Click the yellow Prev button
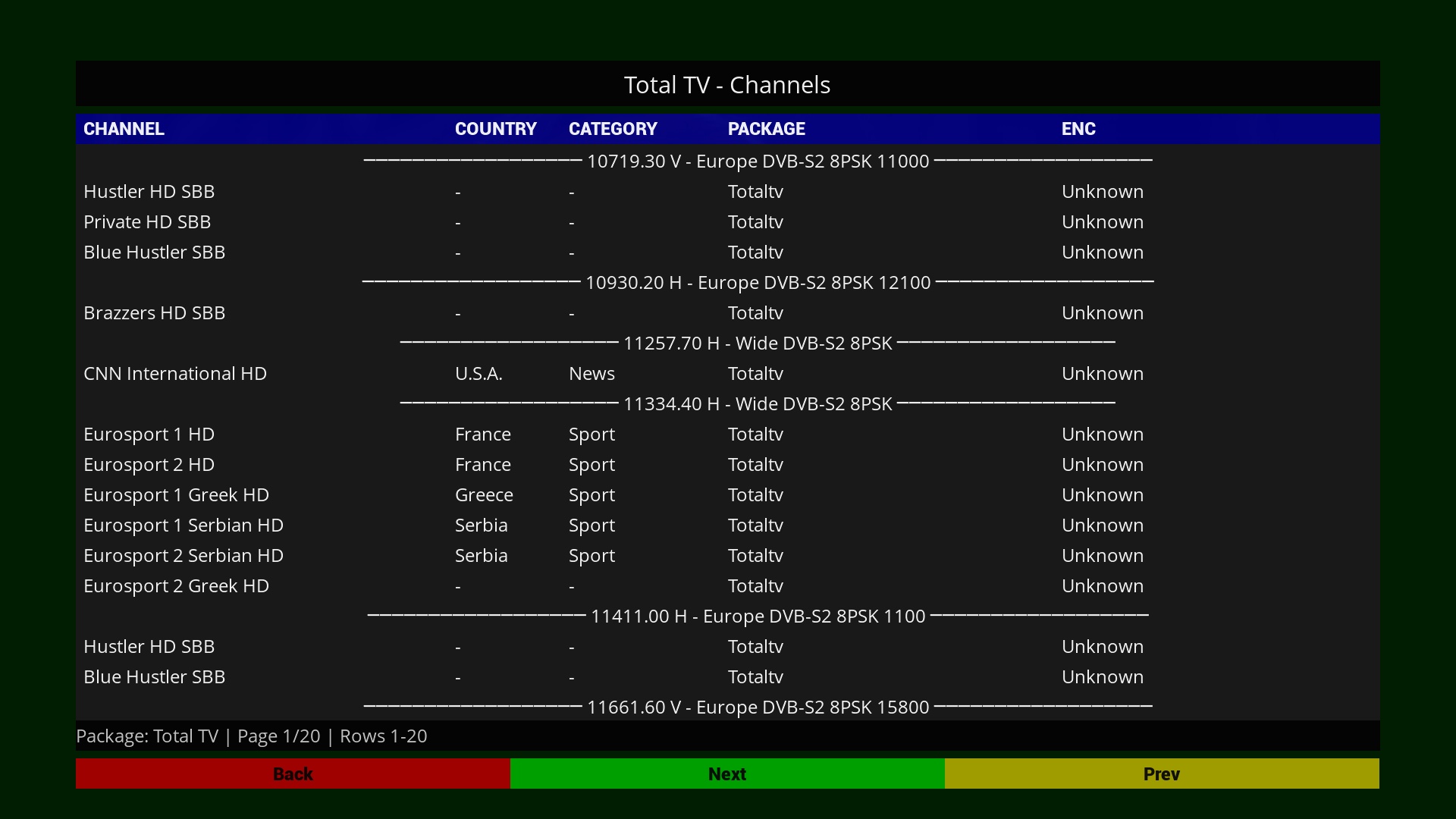 1162,773
